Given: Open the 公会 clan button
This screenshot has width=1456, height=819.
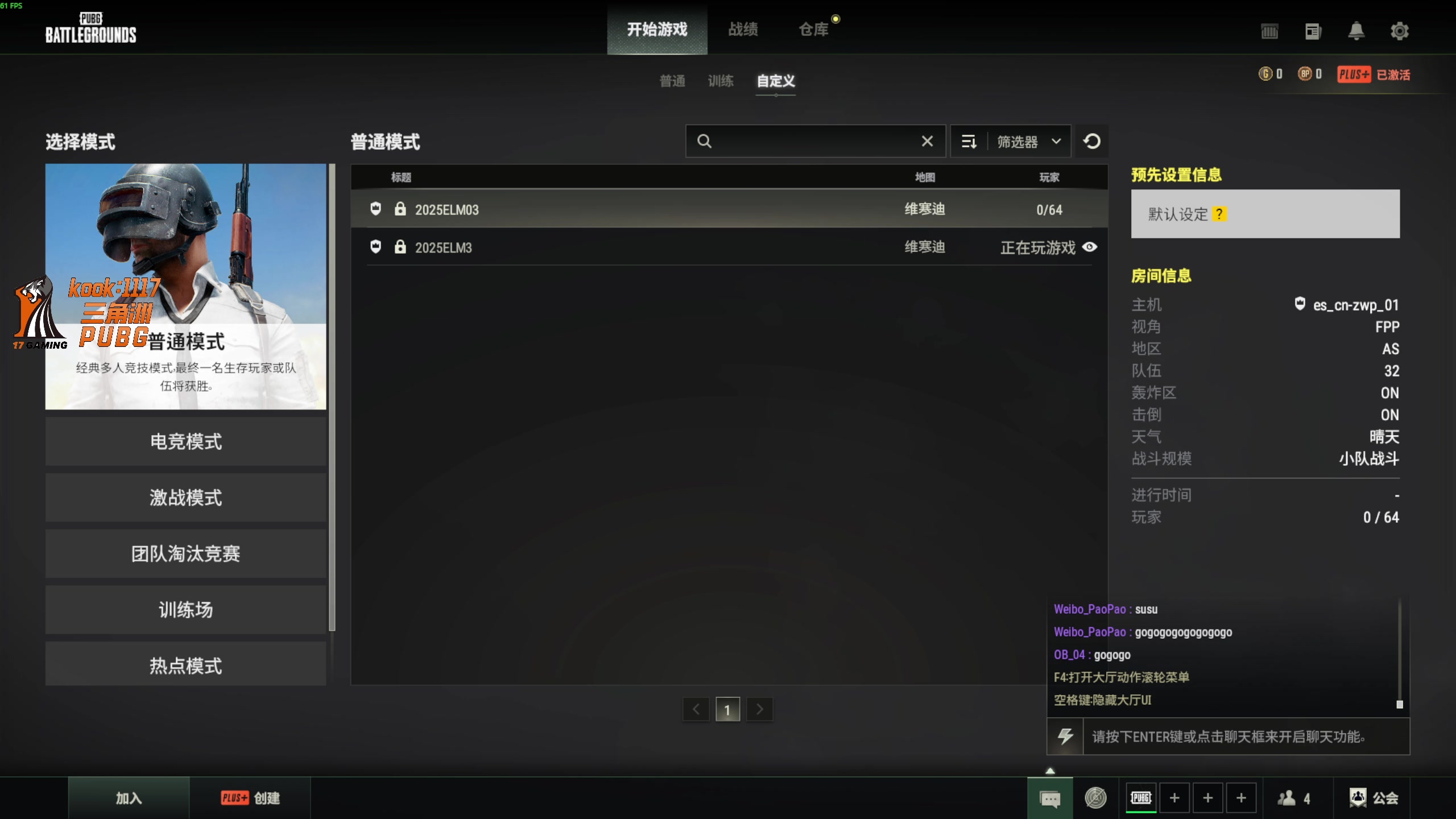Looking at the screenshot, I should tap(1374, 798).
